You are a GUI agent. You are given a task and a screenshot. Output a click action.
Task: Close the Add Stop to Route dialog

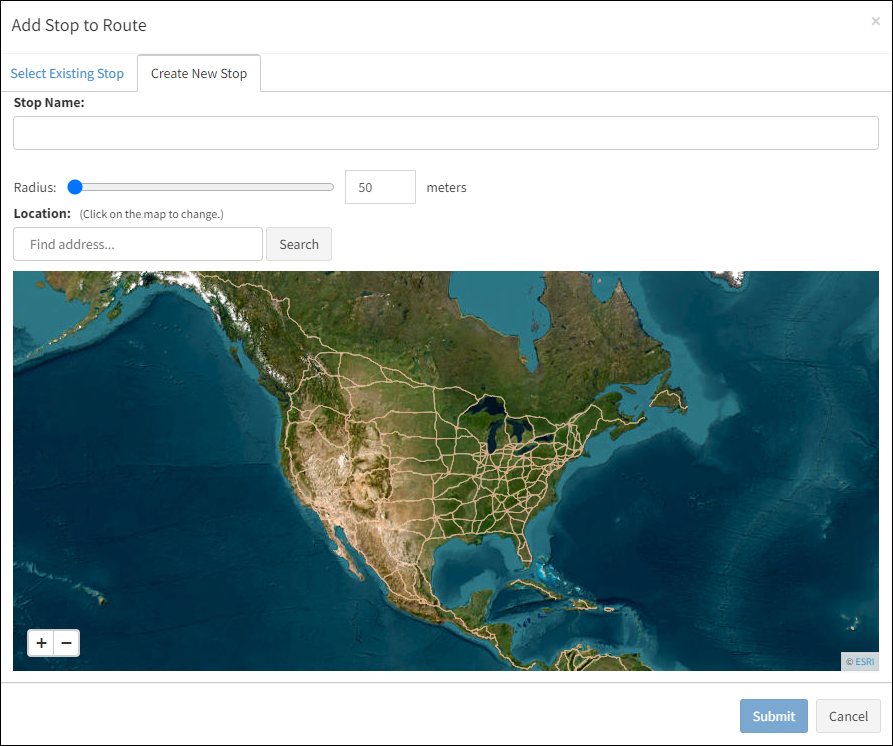pyautogui.click(x=875, y=21)
